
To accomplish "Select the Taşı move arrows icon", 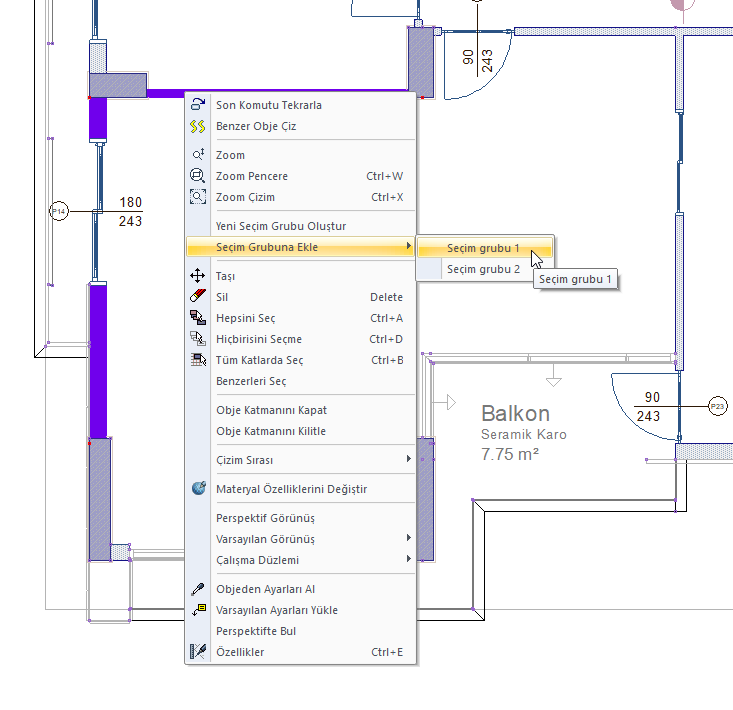I will point(198,276).
